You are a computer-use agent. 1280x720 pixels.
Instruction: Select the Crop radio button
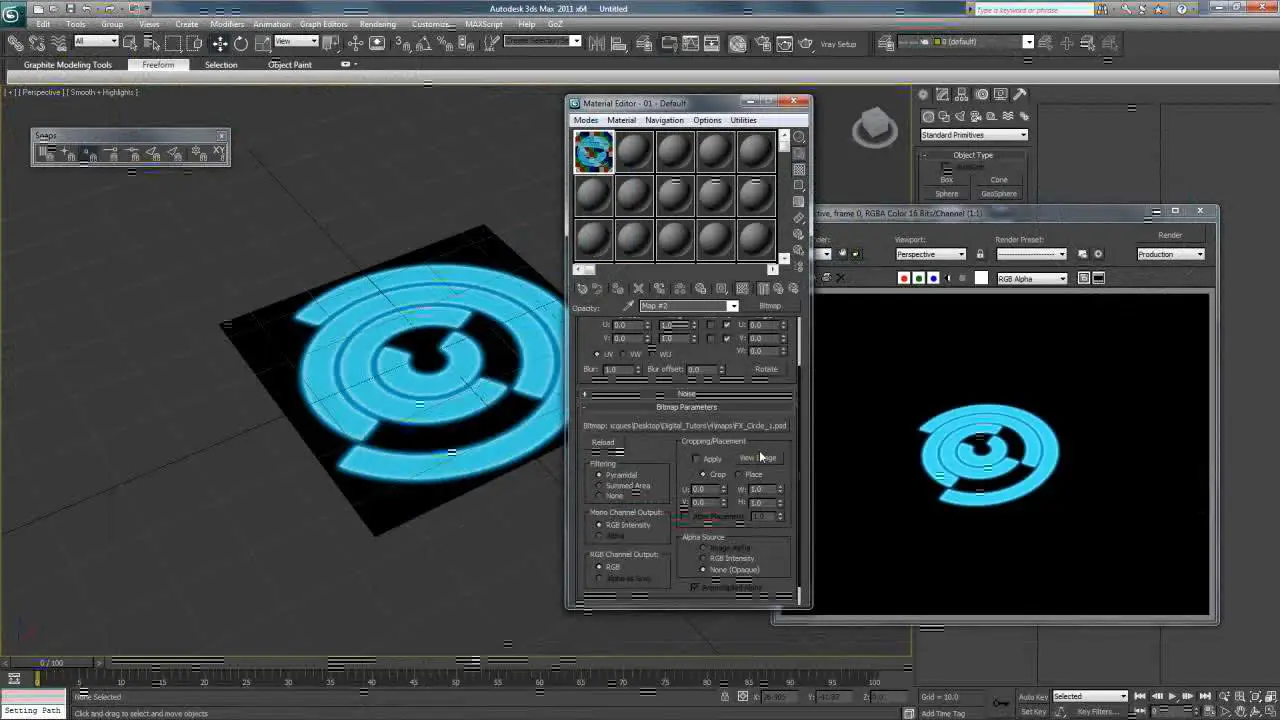(x=703, y=475)
